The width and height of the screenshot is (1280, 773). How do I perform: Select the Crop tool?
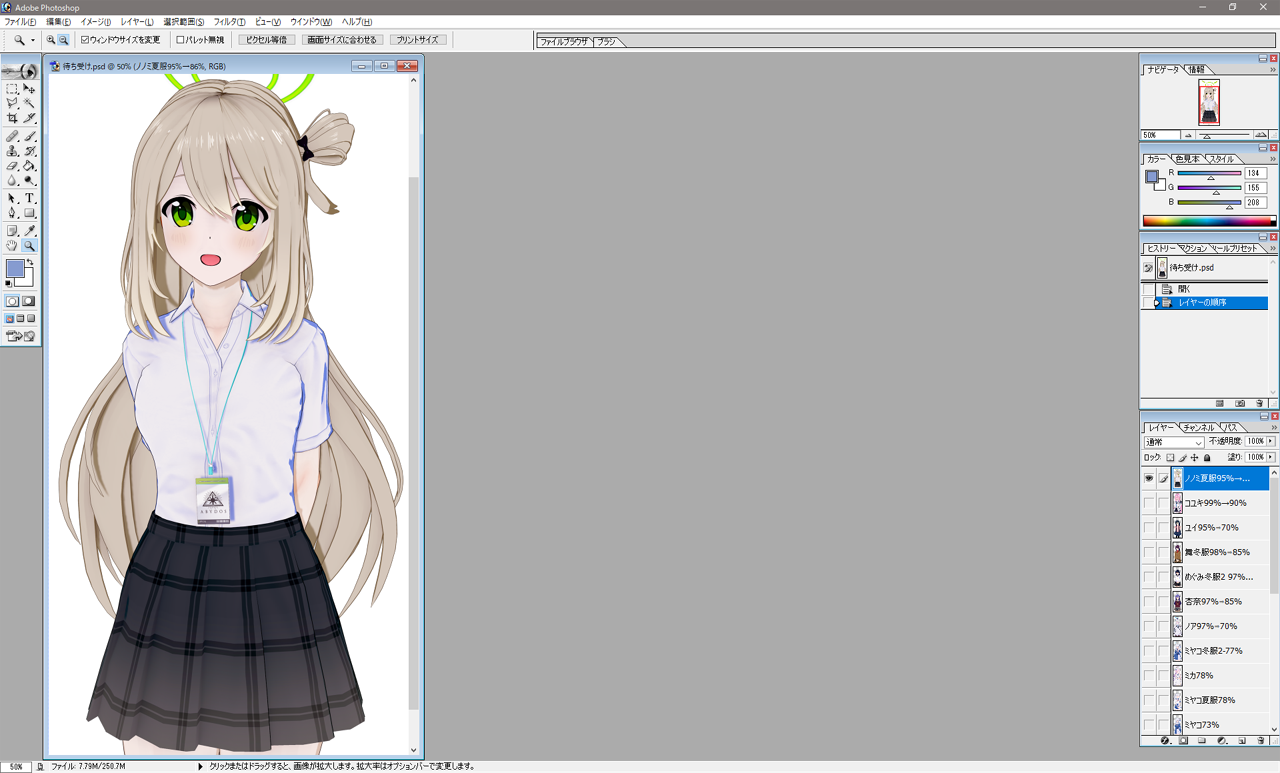pyautogui.click(x=12, y=118)
